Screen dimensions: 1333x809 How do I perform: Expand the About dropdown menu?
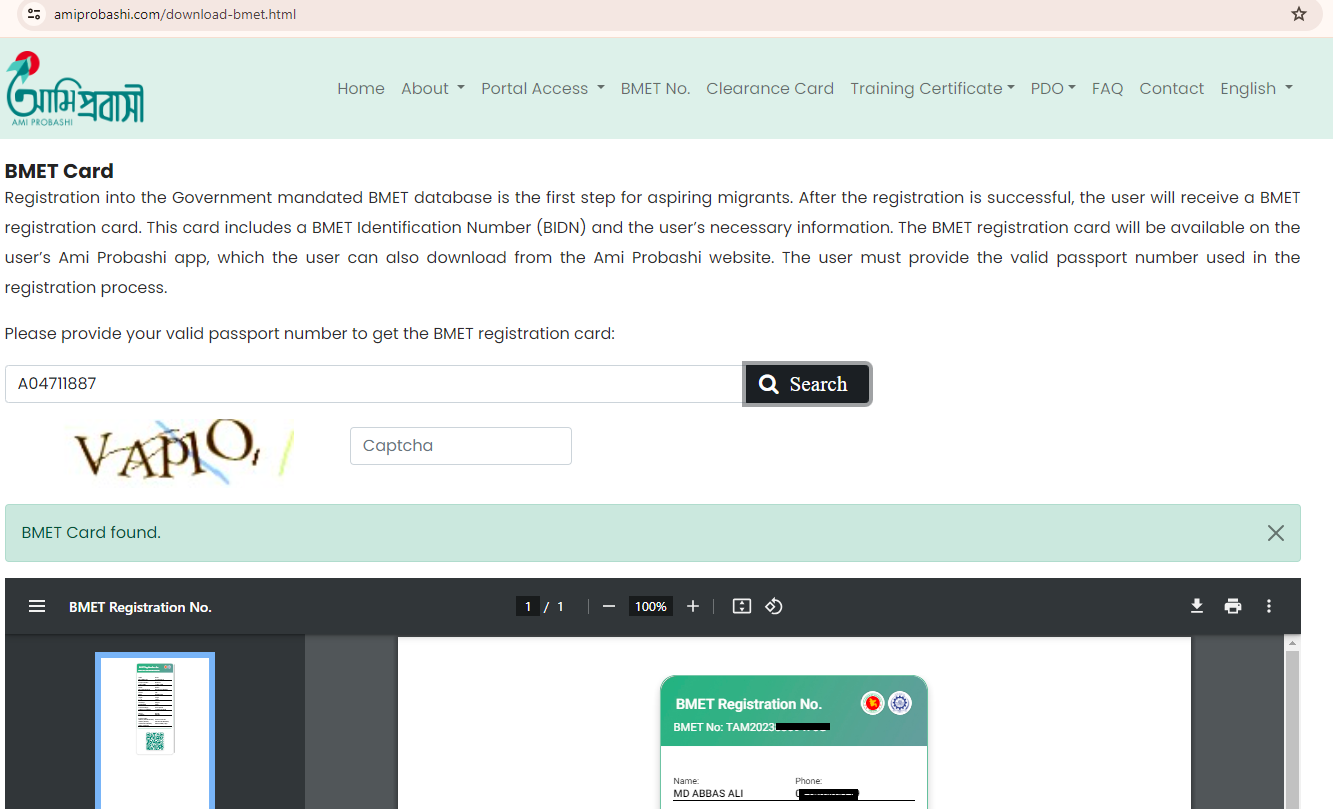pyautogui.click(x=433, y=88)
